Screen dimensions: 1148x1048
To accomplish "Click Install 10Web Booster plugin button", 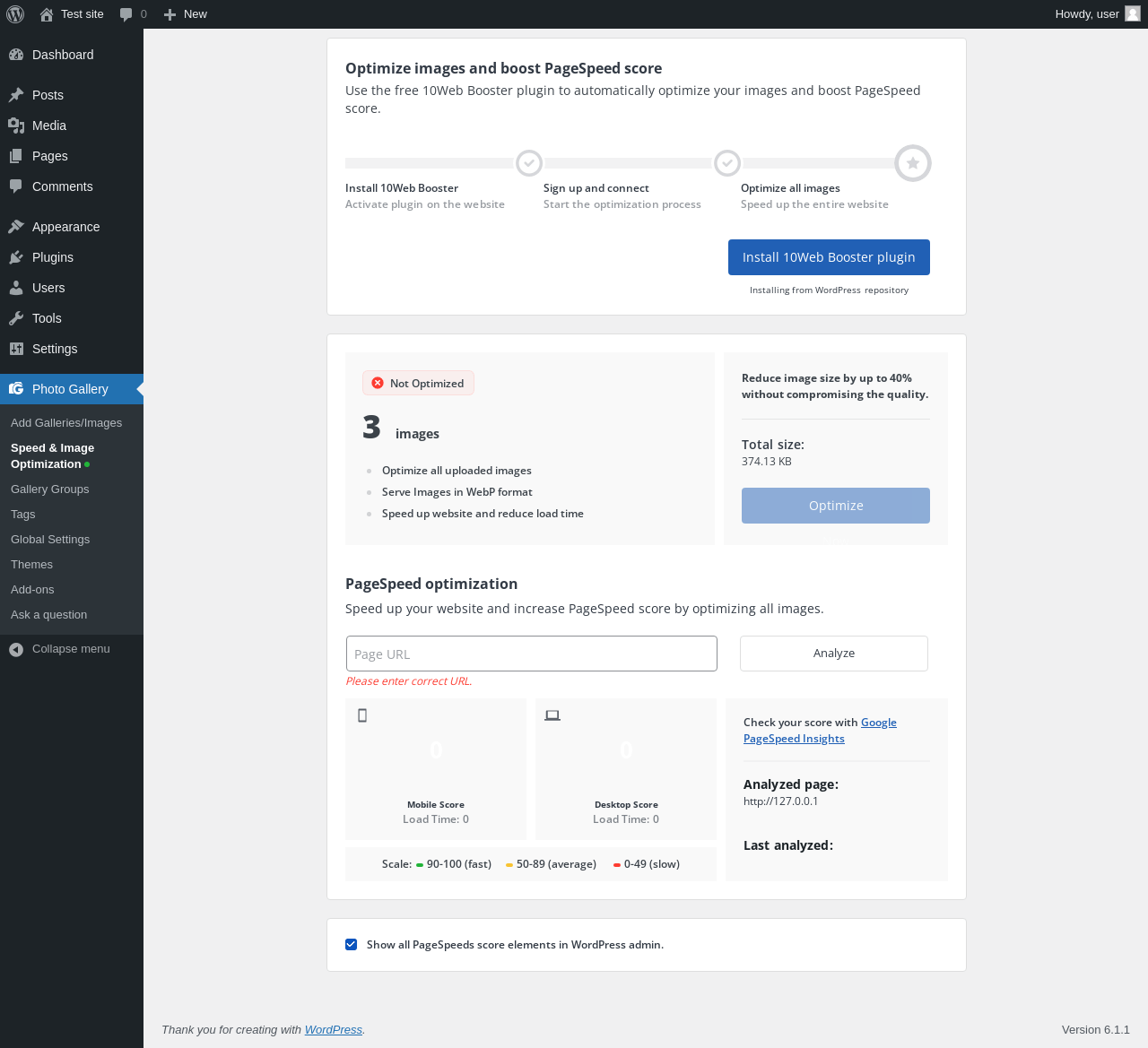I will coord(829,257).
